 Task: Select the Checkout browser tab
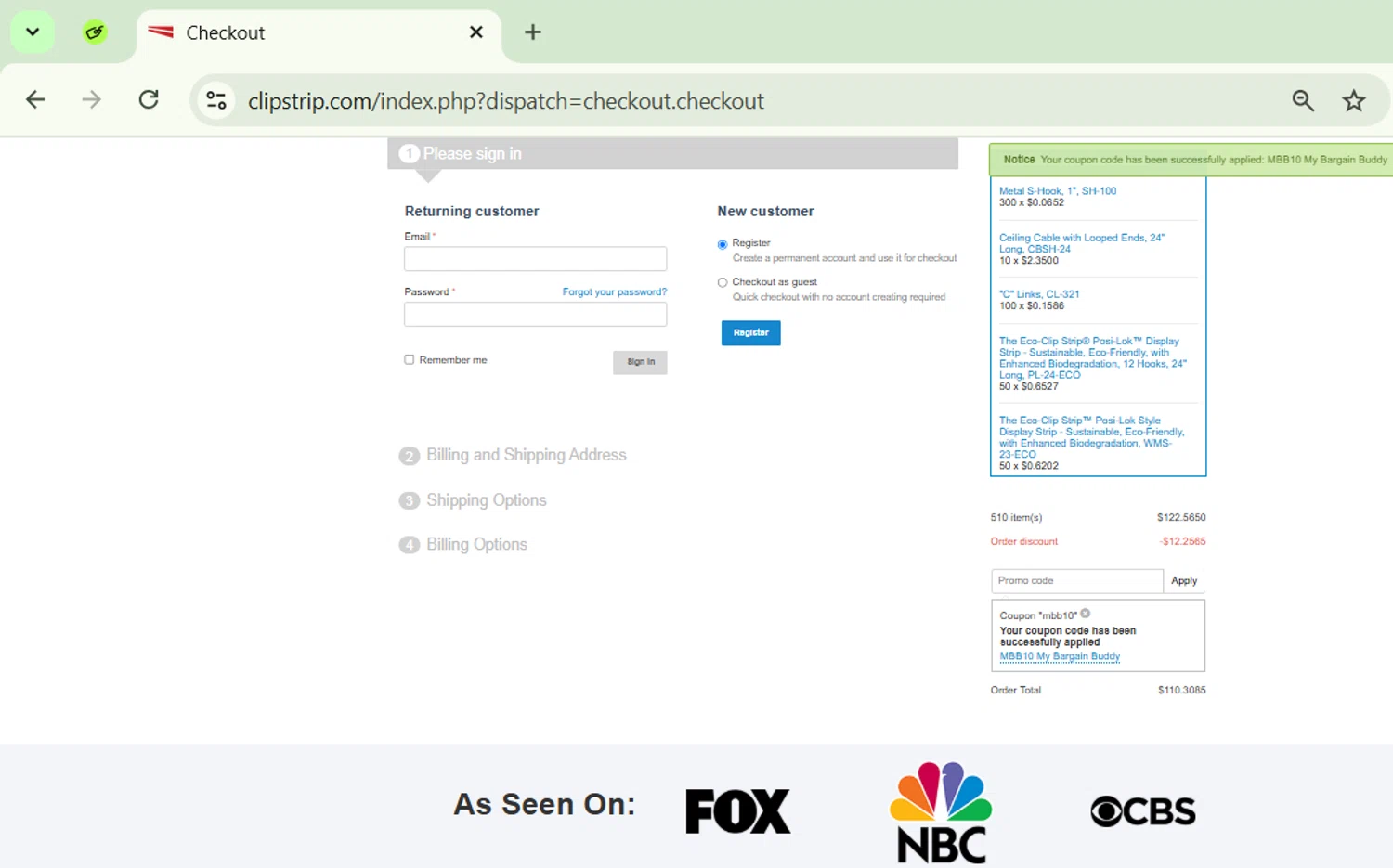point(319,33)
